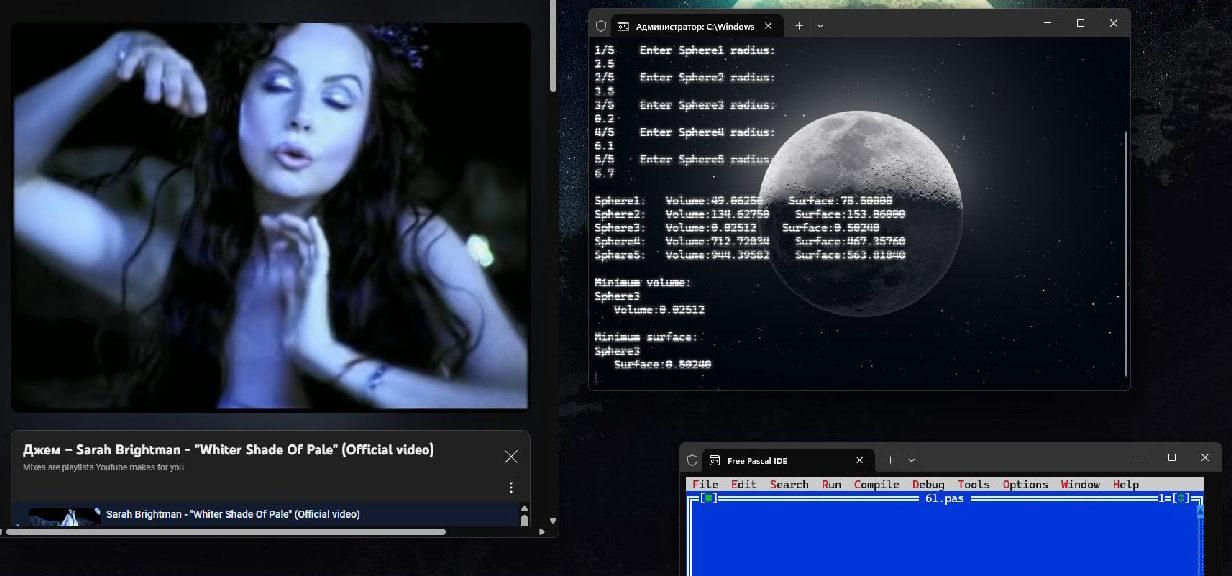Click the 61.pas editor window title
The width and height of the screenshot is (1232, 576).
(x=945, y=497)
